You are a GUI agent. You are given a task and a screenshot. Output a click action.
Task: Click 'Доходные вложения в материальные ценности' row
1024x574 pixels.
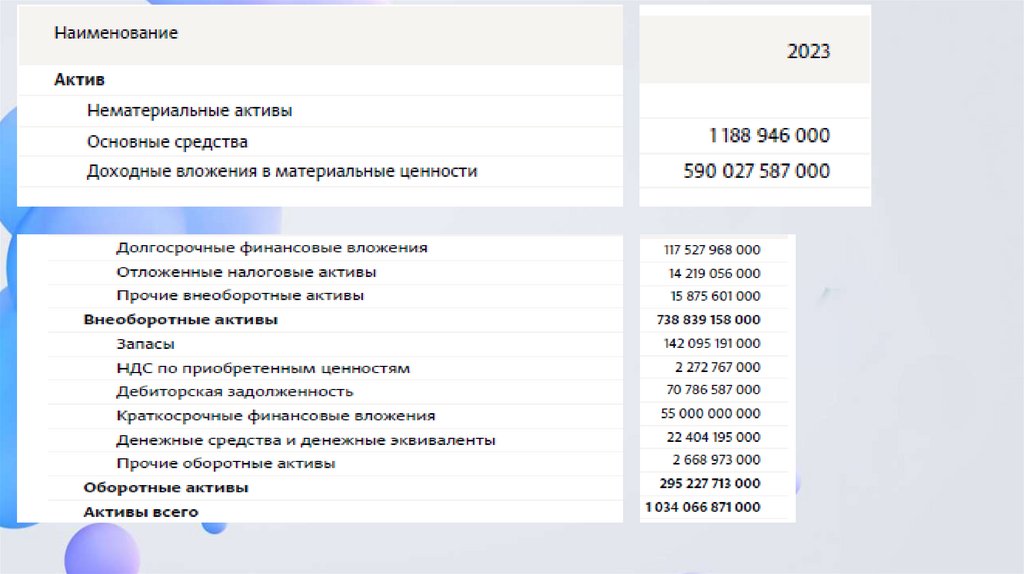pyautogui.click(x=282, y=171)
